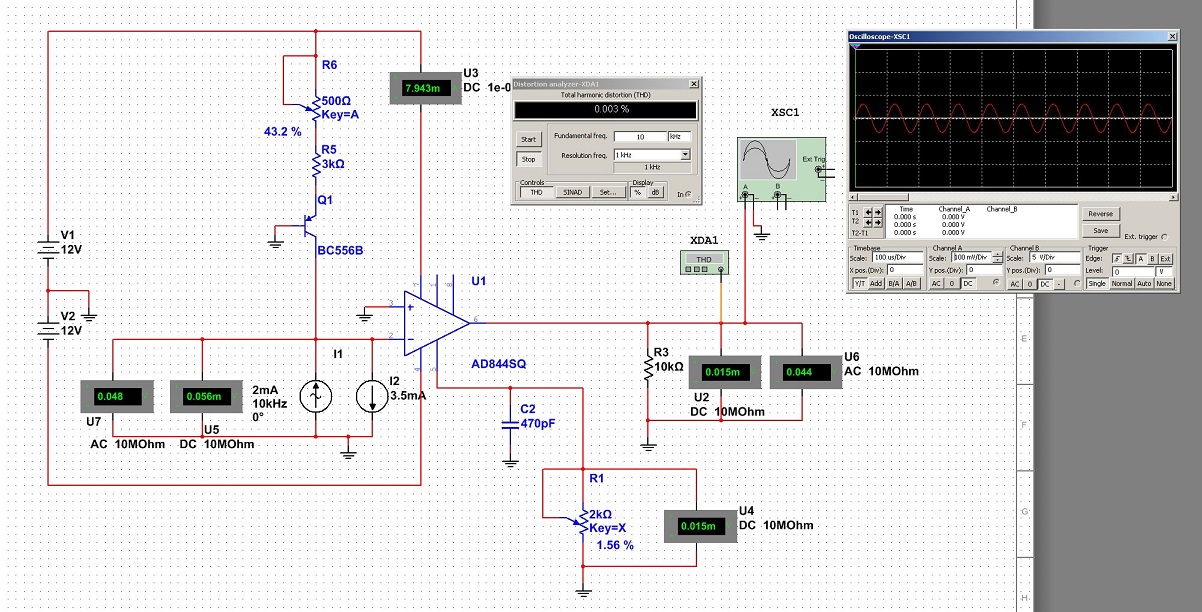Select SINAD in analyzer Controls
This screenshot has height=612, width=1202.
click(573, 192)
